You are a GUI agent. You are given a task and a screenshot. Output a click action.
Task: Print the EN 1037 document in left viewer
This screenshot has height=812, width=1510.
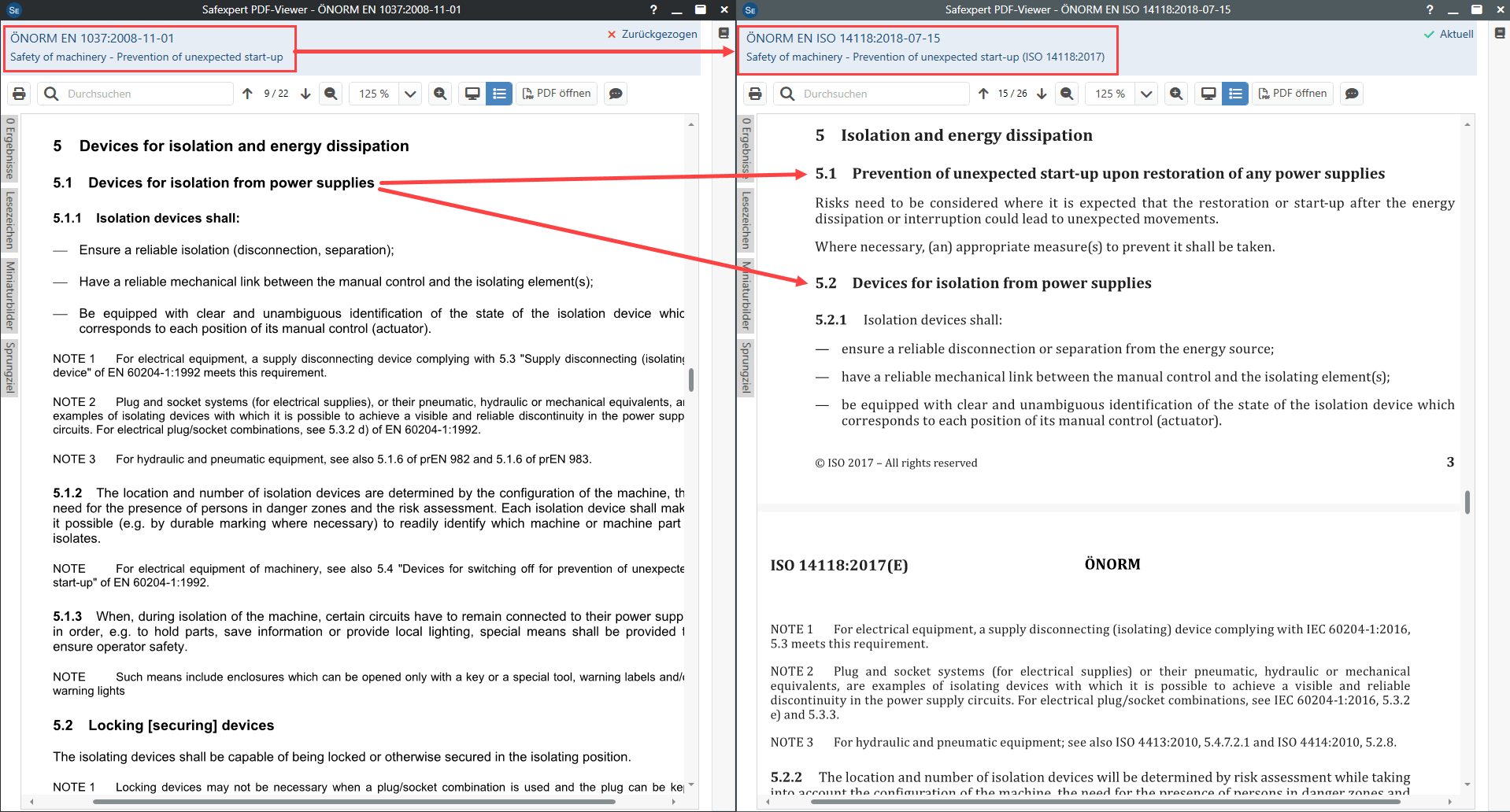[20, 94]
